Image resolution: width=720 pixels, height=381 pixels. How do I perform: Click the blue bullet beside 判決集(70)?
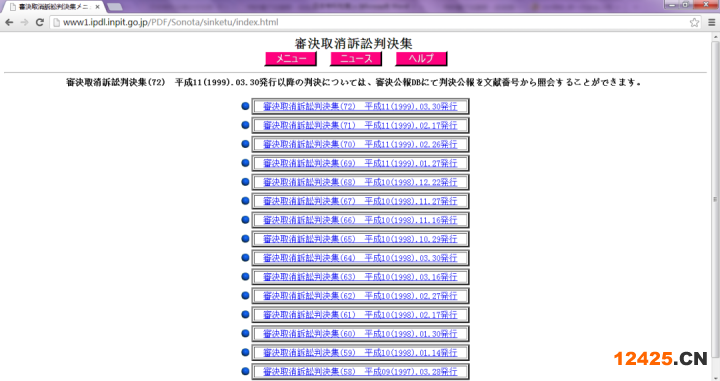pyautogui.click(x=245, y=144)
